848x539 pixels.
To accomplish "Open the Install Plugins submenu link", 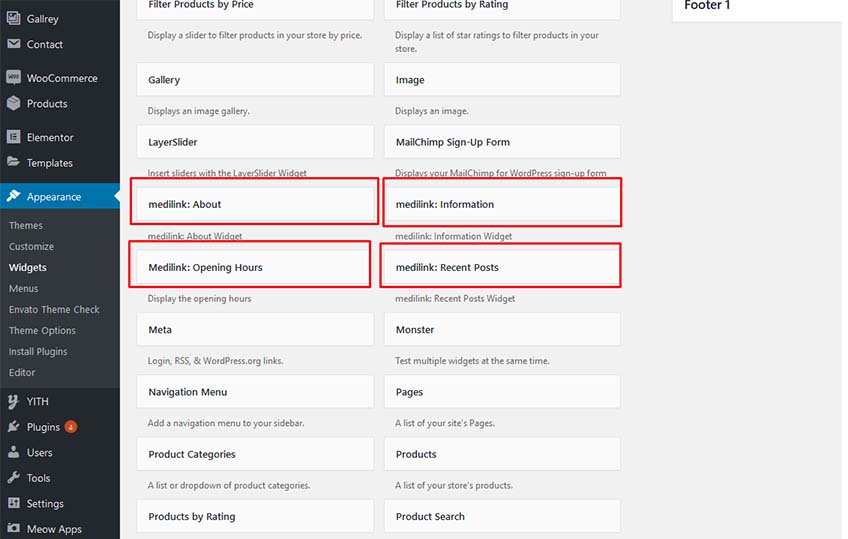I will pyautogui.click(x=38, y=351).
